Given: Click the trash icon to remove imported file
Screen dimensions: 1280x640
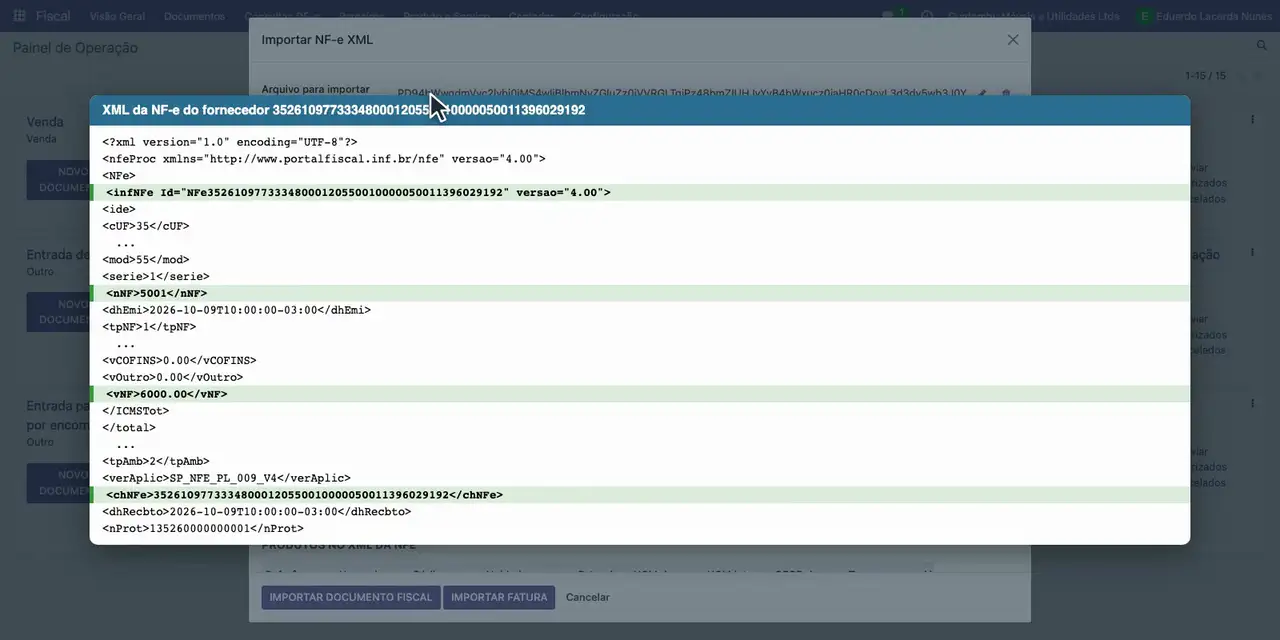Looking at the screenshot, I should point(1006,93).
